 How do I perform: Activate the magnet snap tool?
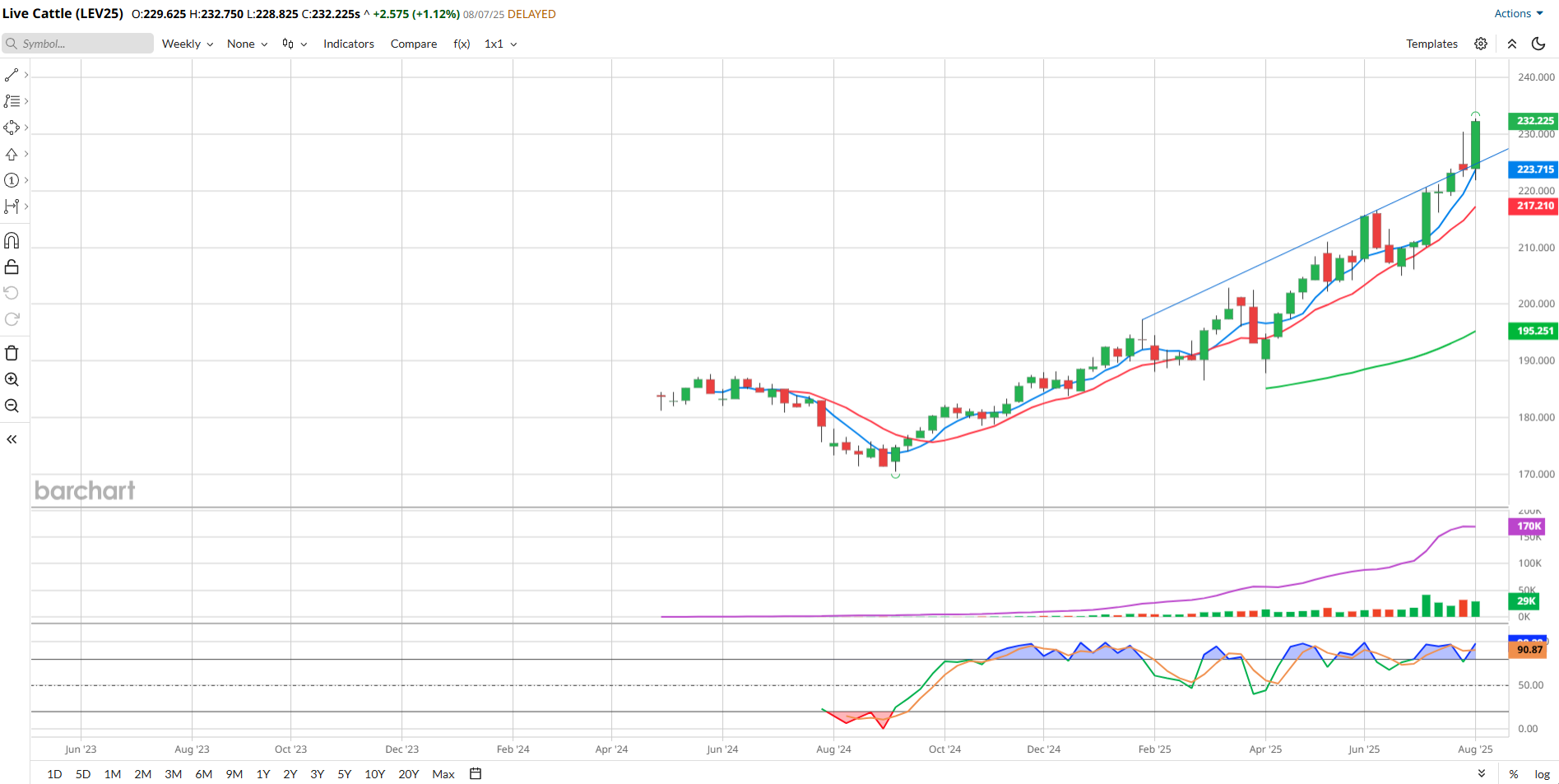point(12,241)
